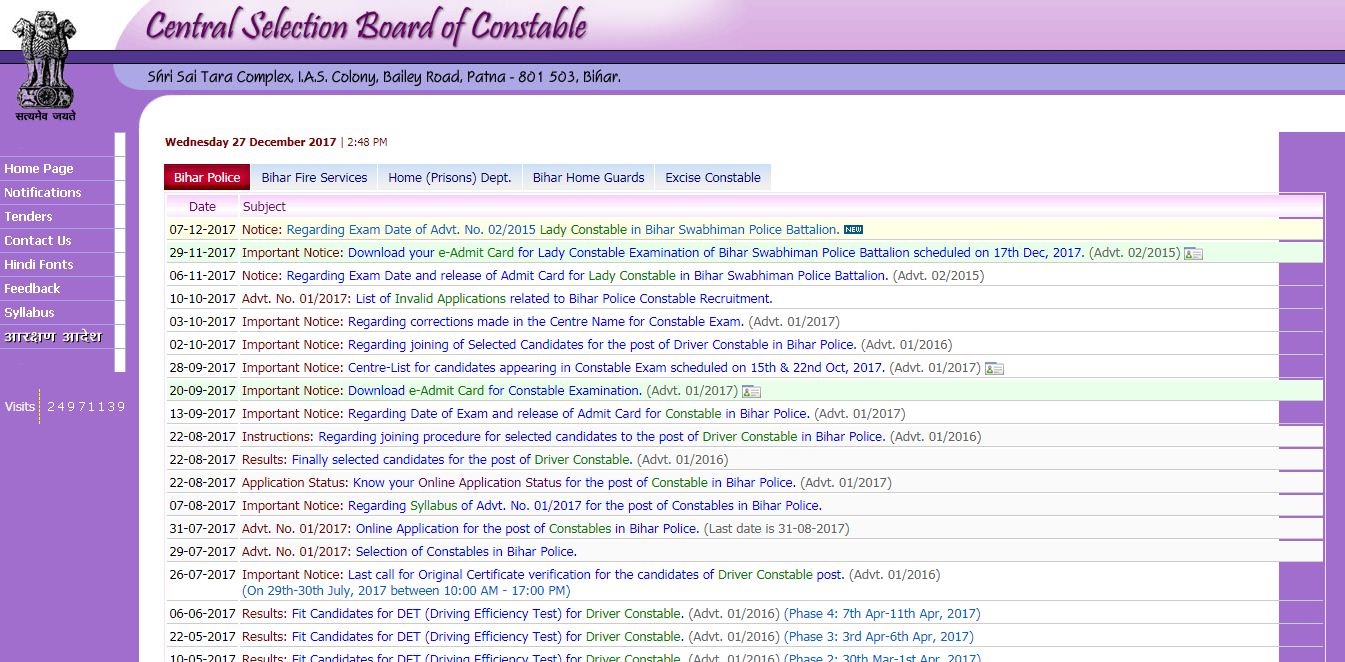Open Know your Online Application Status link
The image size is (1345, 662).
pyautogui.click(x=575, y=483)
